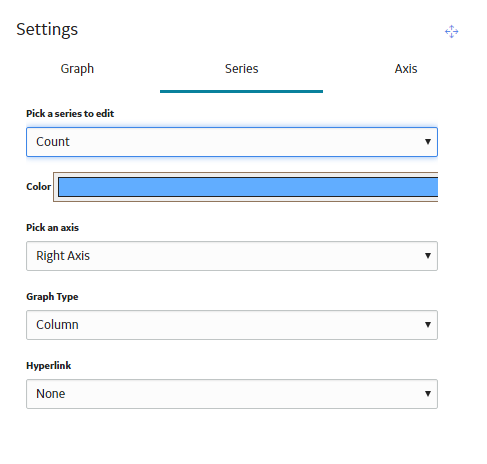
Task: Open the Axis tab
Action: pos(406,69)
